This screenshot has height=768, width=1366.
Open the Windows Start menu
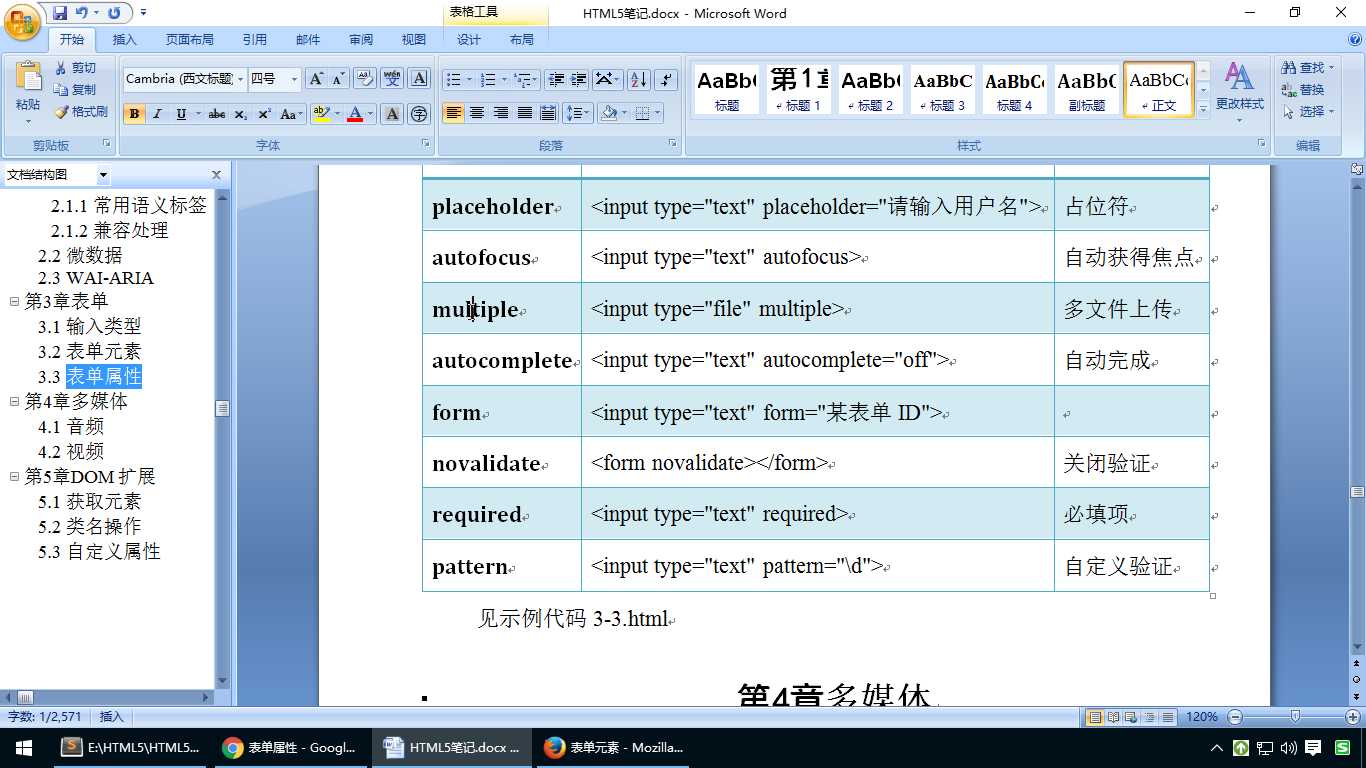click(24, 748)
